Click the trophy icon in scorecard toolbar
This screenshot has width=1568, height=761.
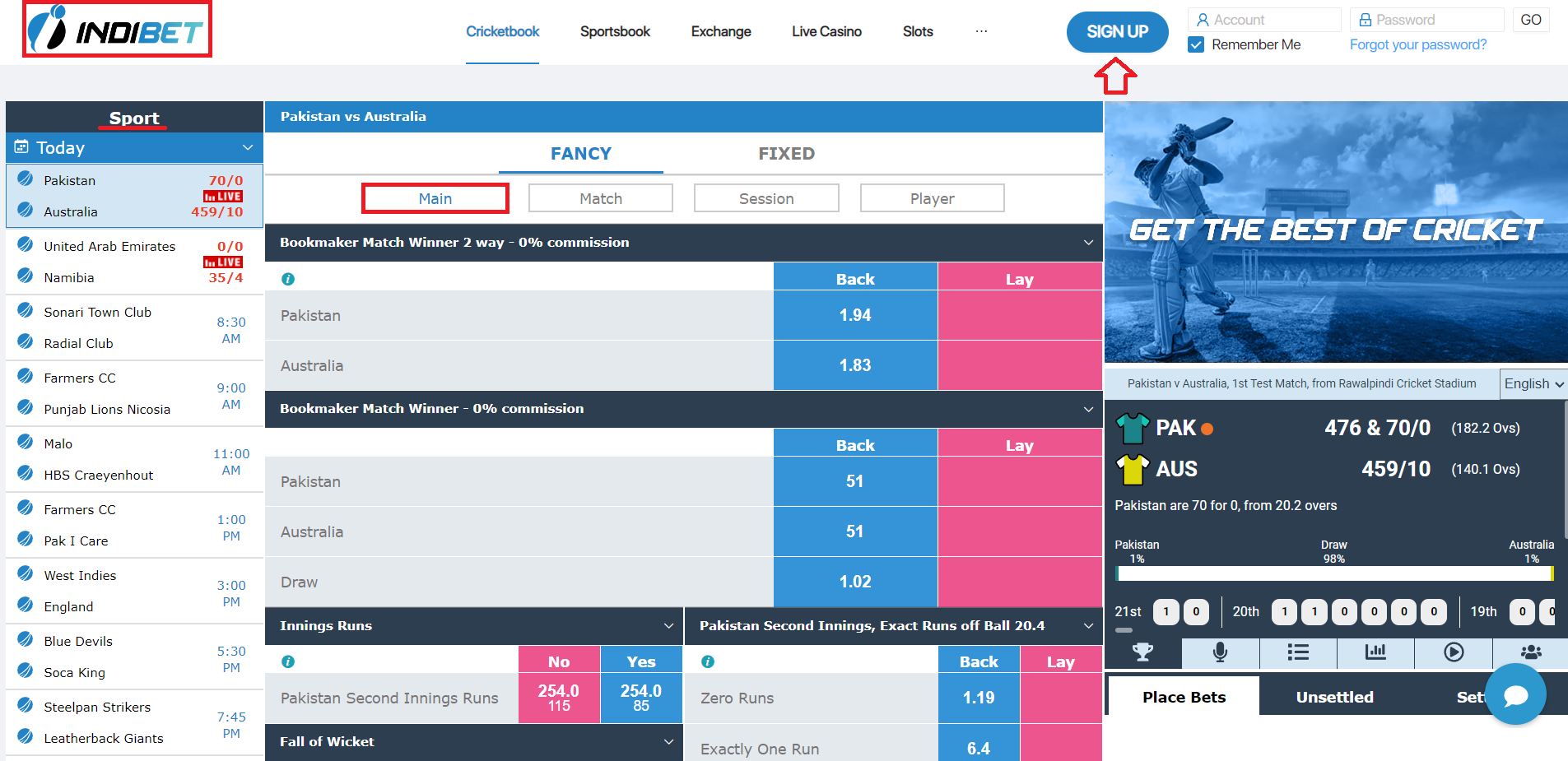1142,652
